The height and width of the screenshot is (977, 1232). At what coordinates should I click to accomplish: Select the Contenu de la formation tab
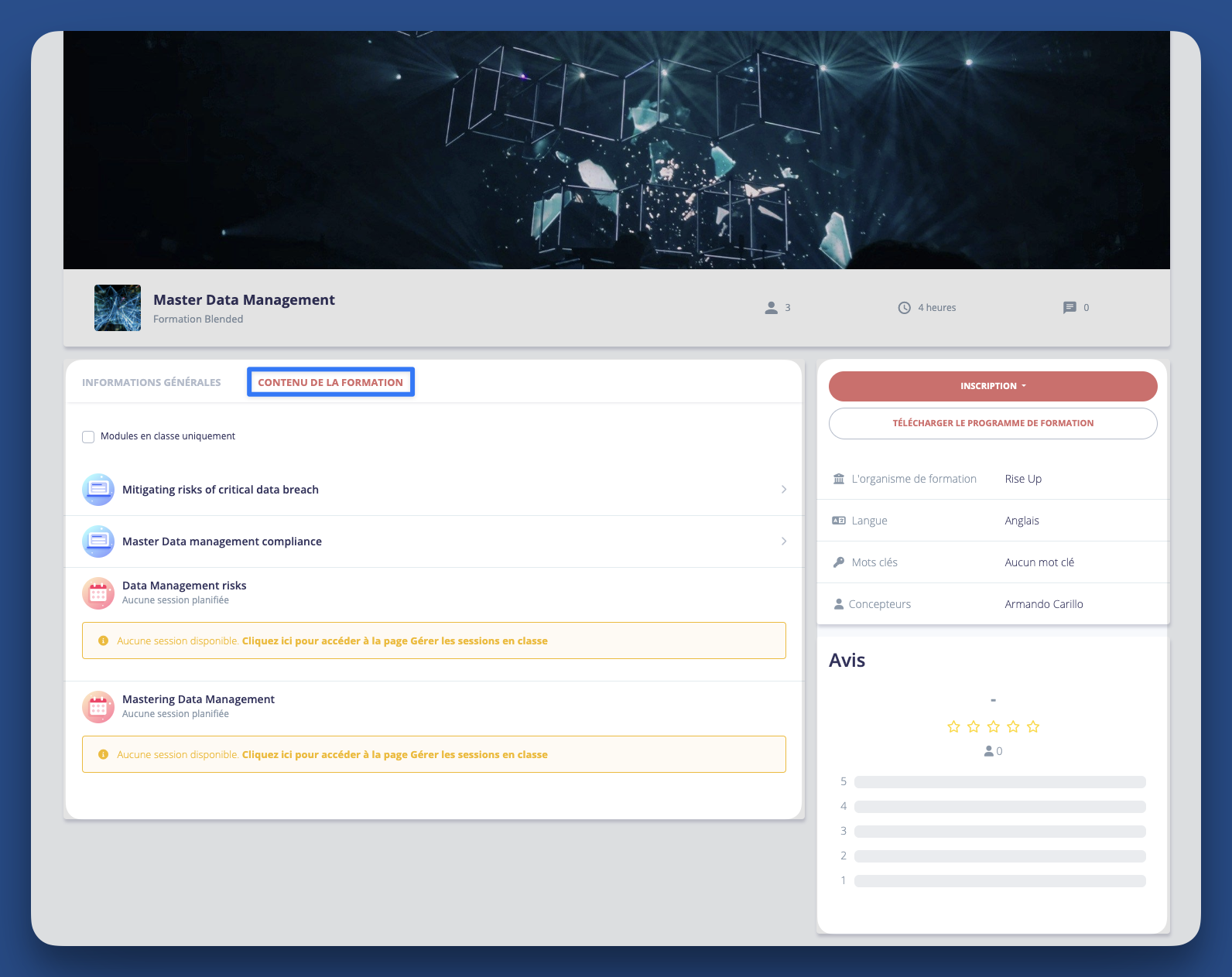tap(330, 382)
